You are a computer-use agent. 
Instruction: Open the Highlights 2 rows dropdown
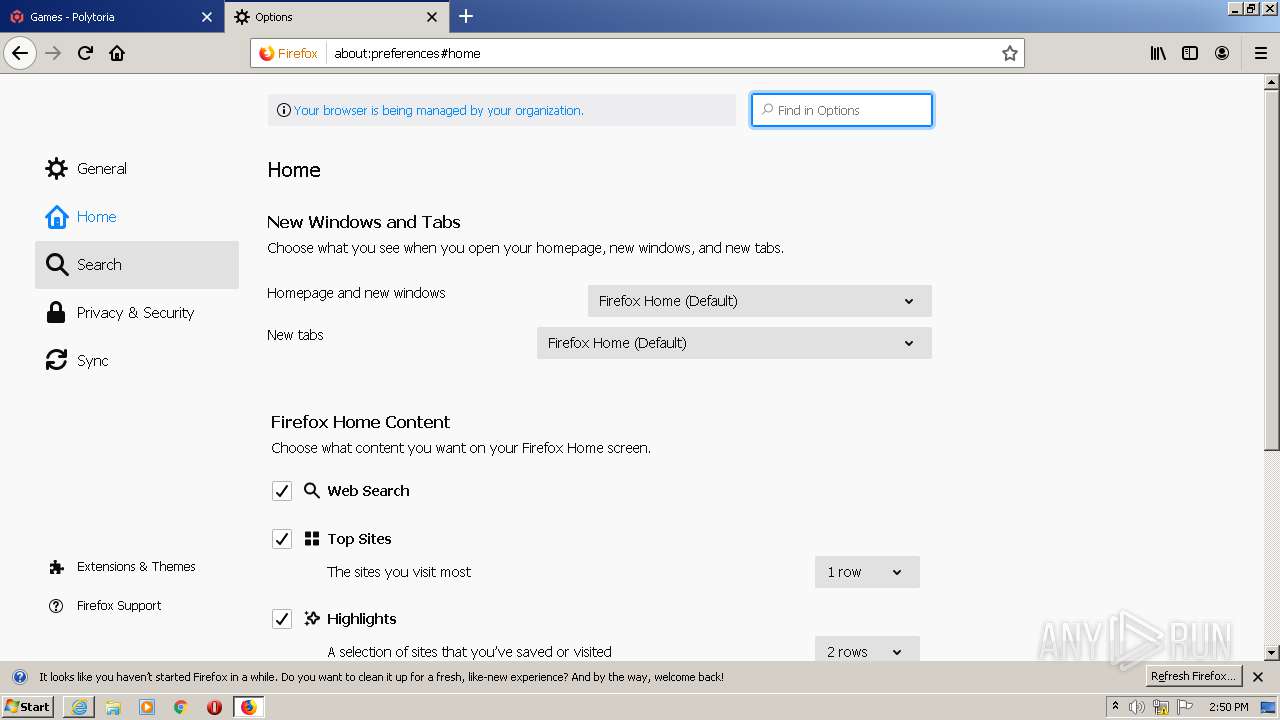point(867,649)
